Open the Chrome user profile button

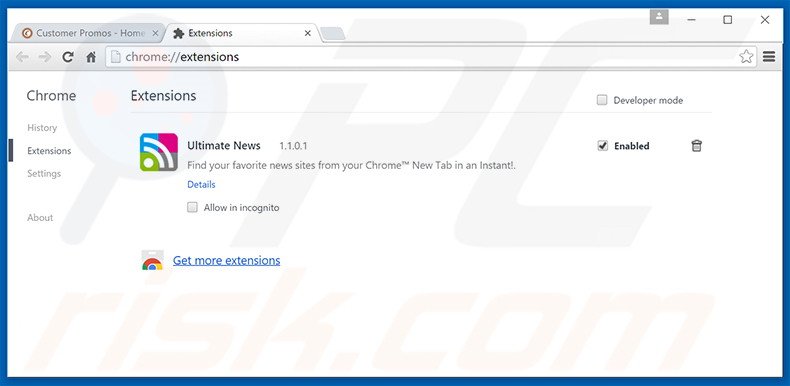659,17
